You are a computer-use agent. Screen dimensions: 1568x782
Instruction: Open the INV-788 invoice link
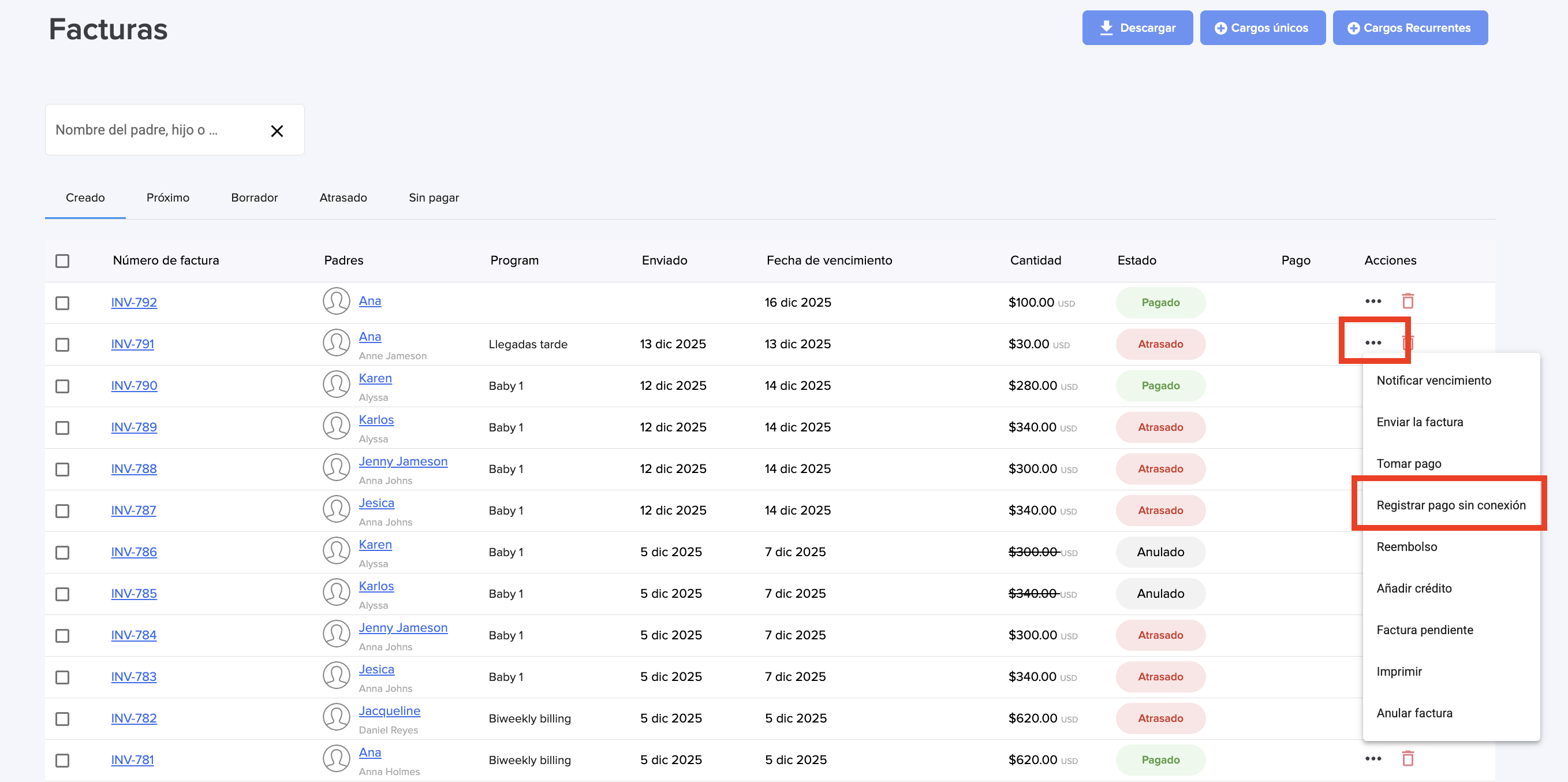coord(134,469)
